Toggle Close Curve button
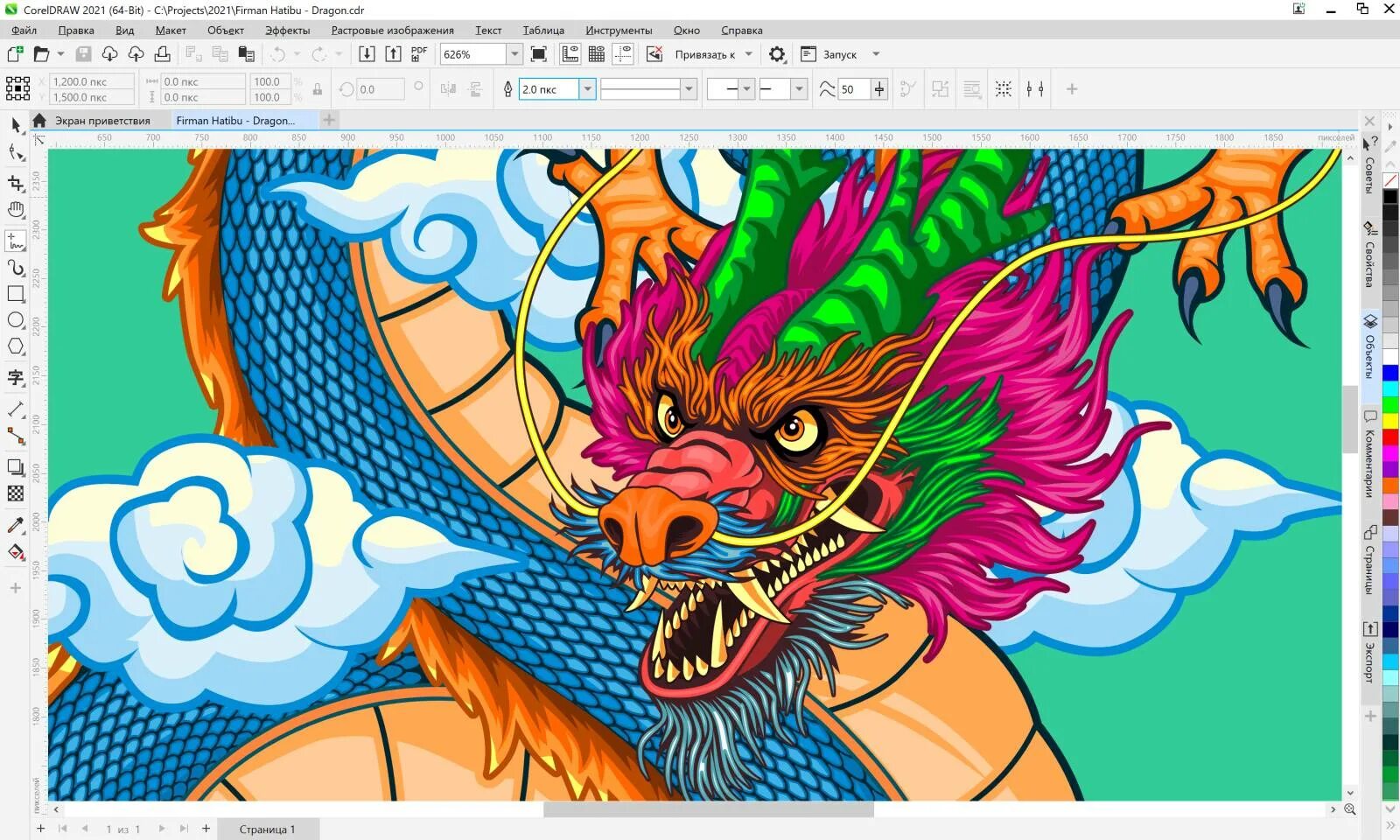This screenshot has width=1400, height=840. [x=908, y=89]
